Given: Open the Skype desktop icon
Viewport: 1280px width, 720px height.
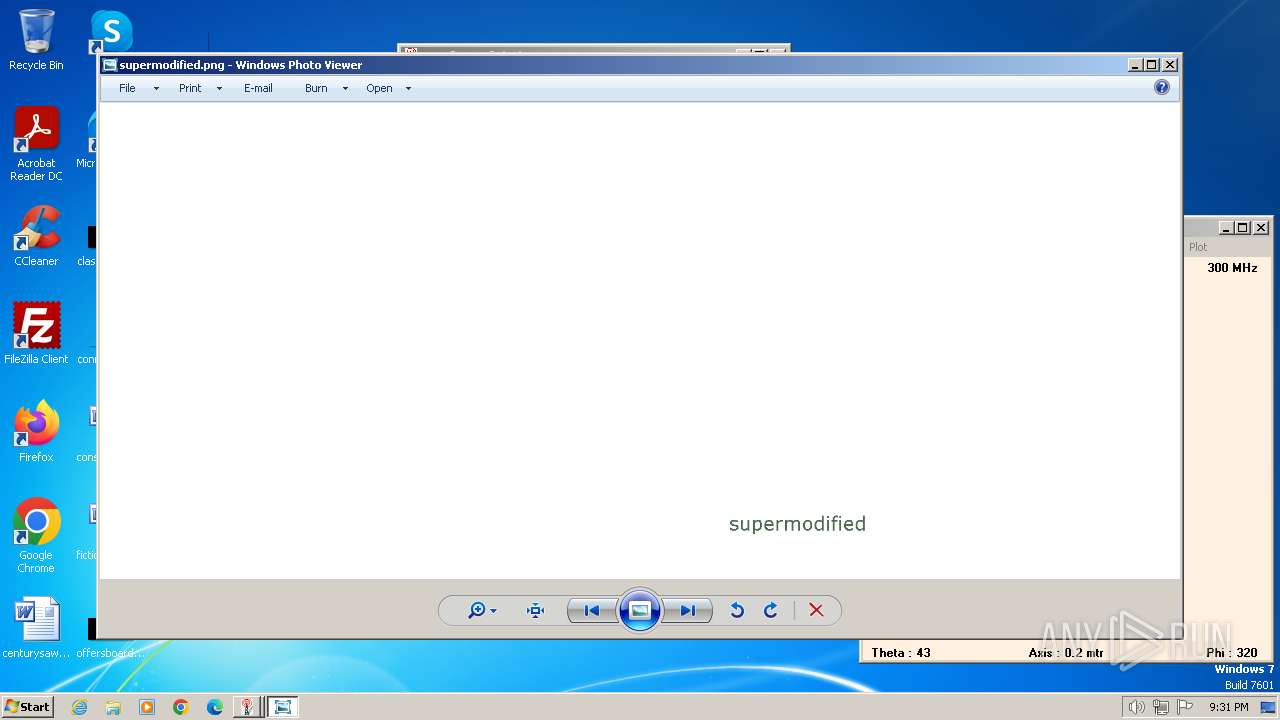Looking at the screenshot, I should pyautogui.click(x=111, y=32).
